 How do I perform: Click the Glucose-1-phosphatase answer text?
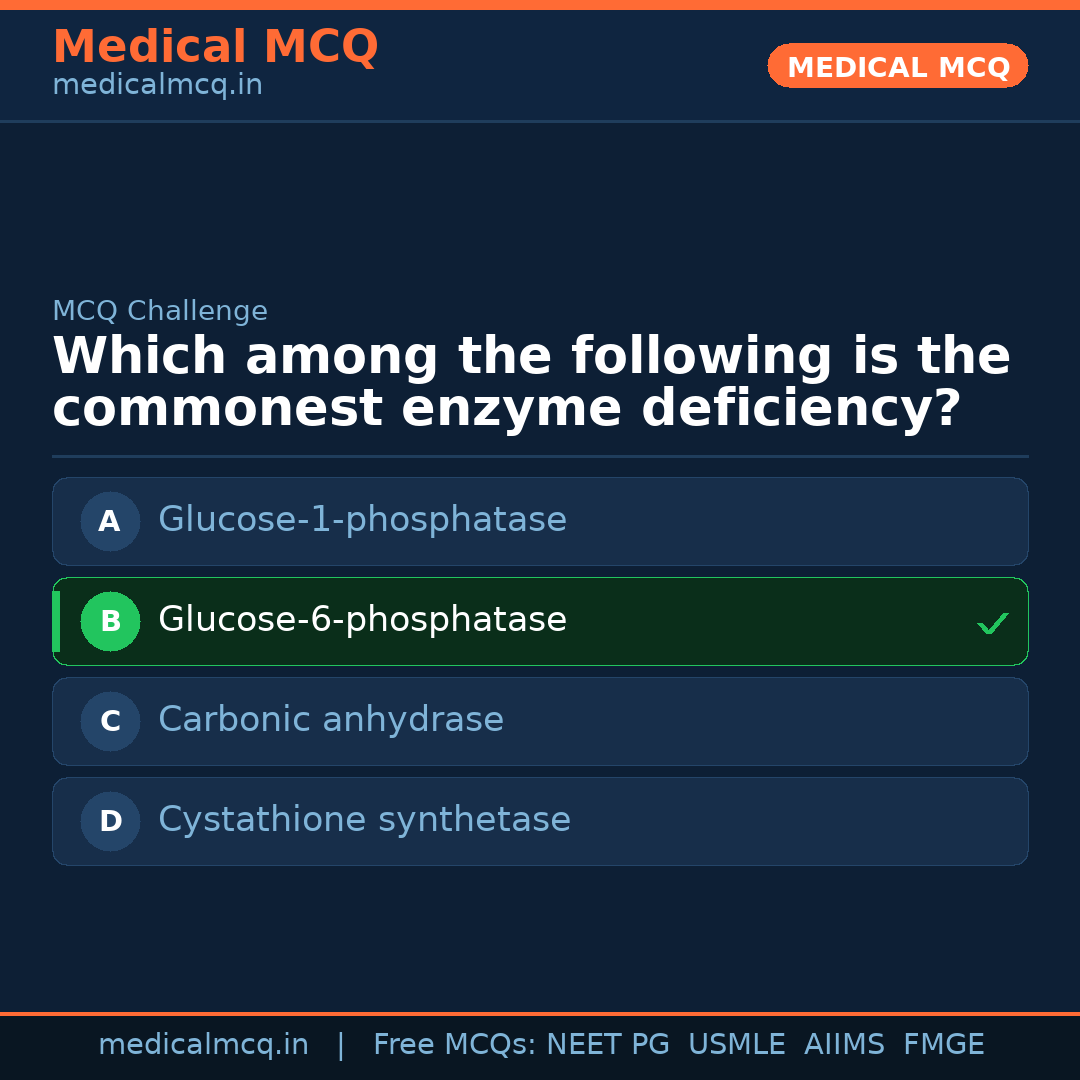click(x=362, y=520)
